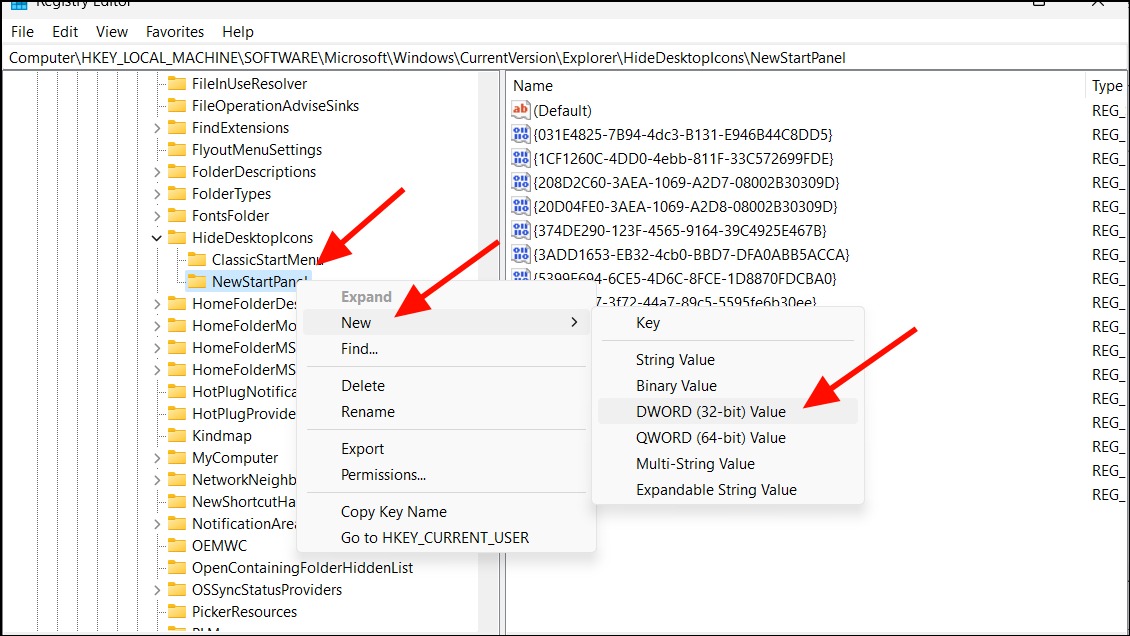Click the Type column header
Screen dimensions: 1130x636
pos(1107,86)
